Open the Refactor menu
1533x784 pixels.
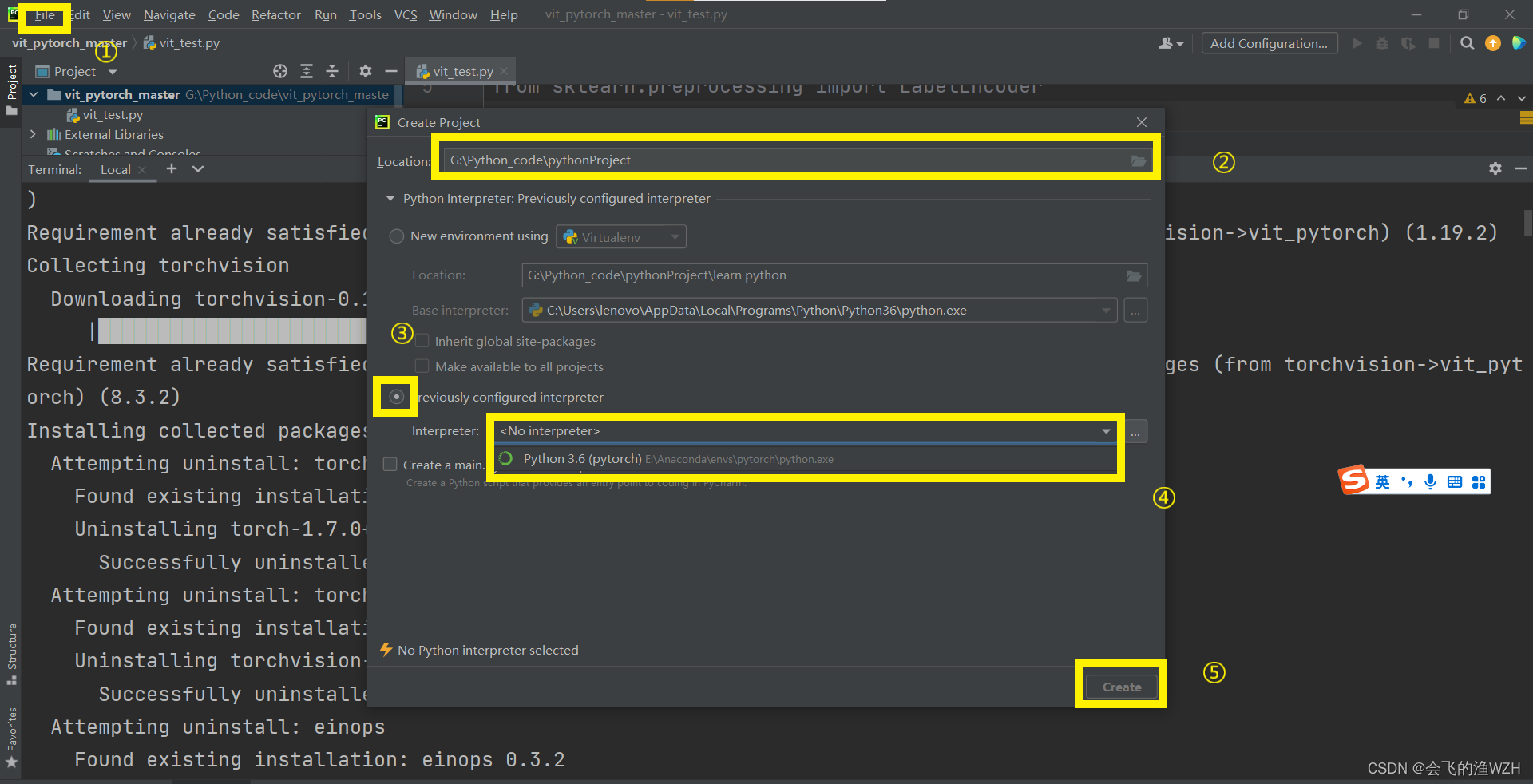[x=275, y=15]
